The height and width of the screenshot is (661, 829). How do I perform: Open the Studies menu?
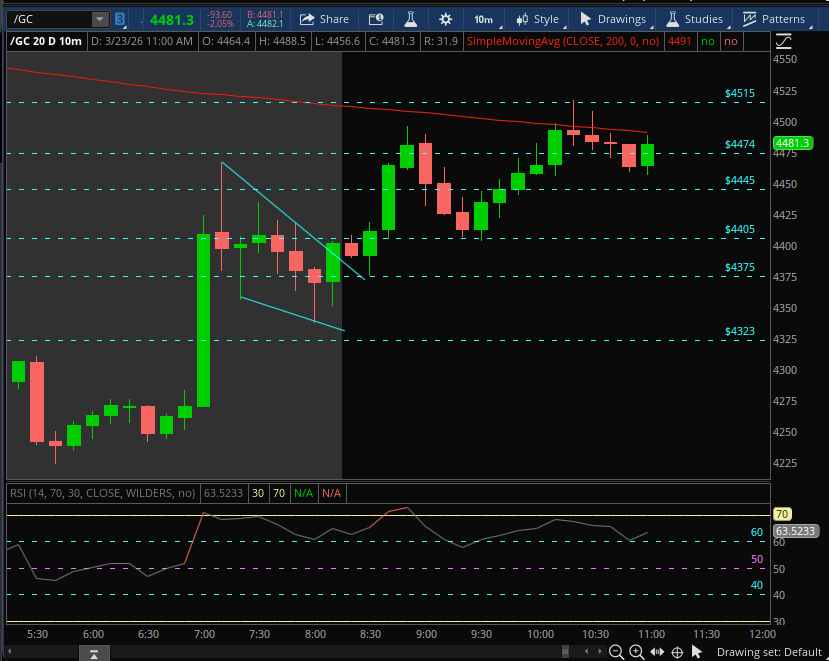(694, 20)
